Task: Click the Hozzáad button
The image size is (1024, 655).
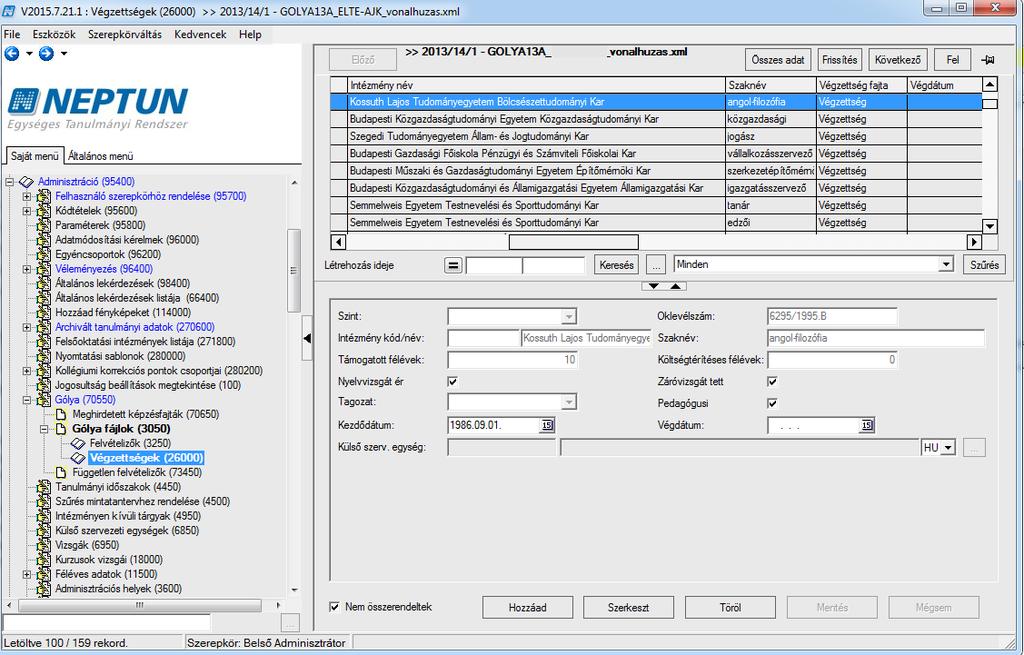Action: (x=528, y=607)
